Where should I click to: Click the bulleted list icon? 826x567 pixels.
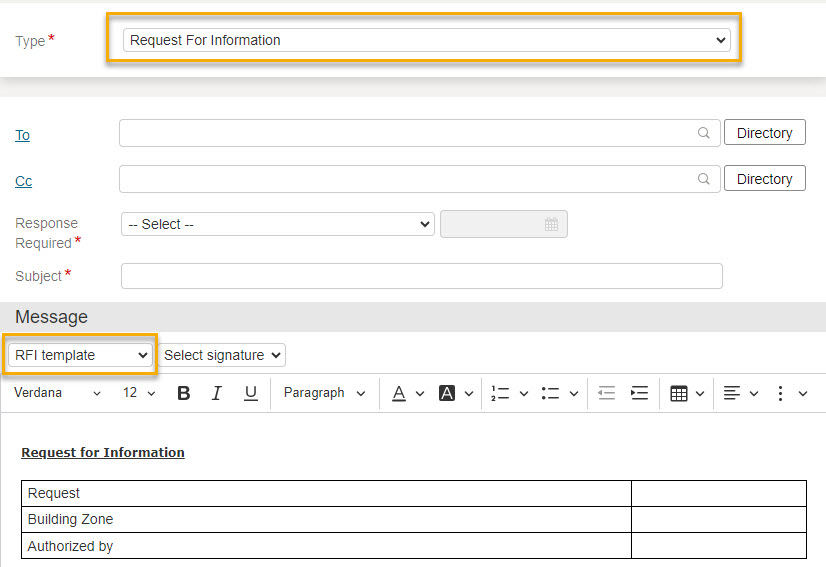pos(550,393)
